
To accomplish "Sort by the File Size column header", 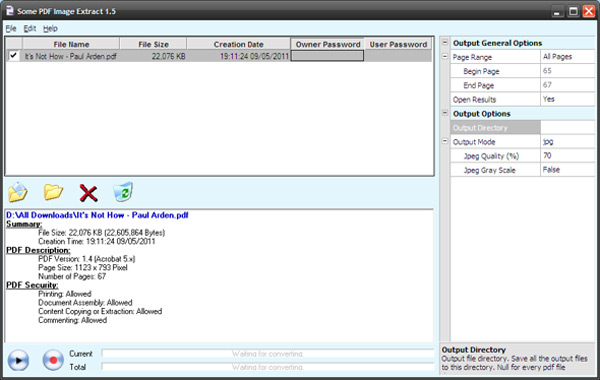I will [x=153, y=44].
